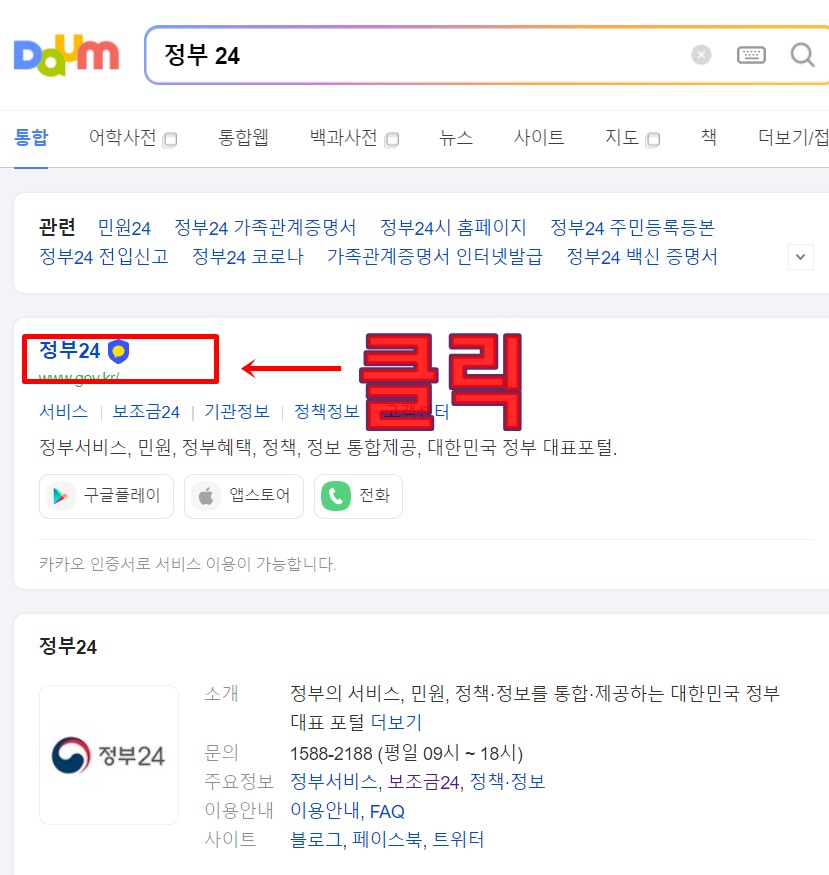Click new-window icon next to 어학사전
This screenshot has width=829, height=875.
pos(170,140)
